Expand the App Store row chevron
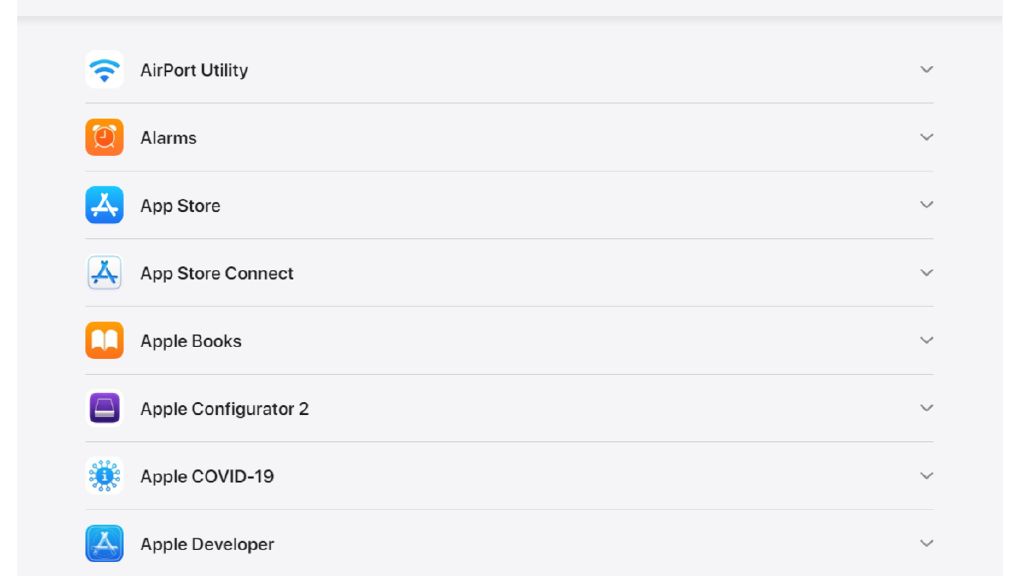The image size is (1024, 576). (926, 205)
